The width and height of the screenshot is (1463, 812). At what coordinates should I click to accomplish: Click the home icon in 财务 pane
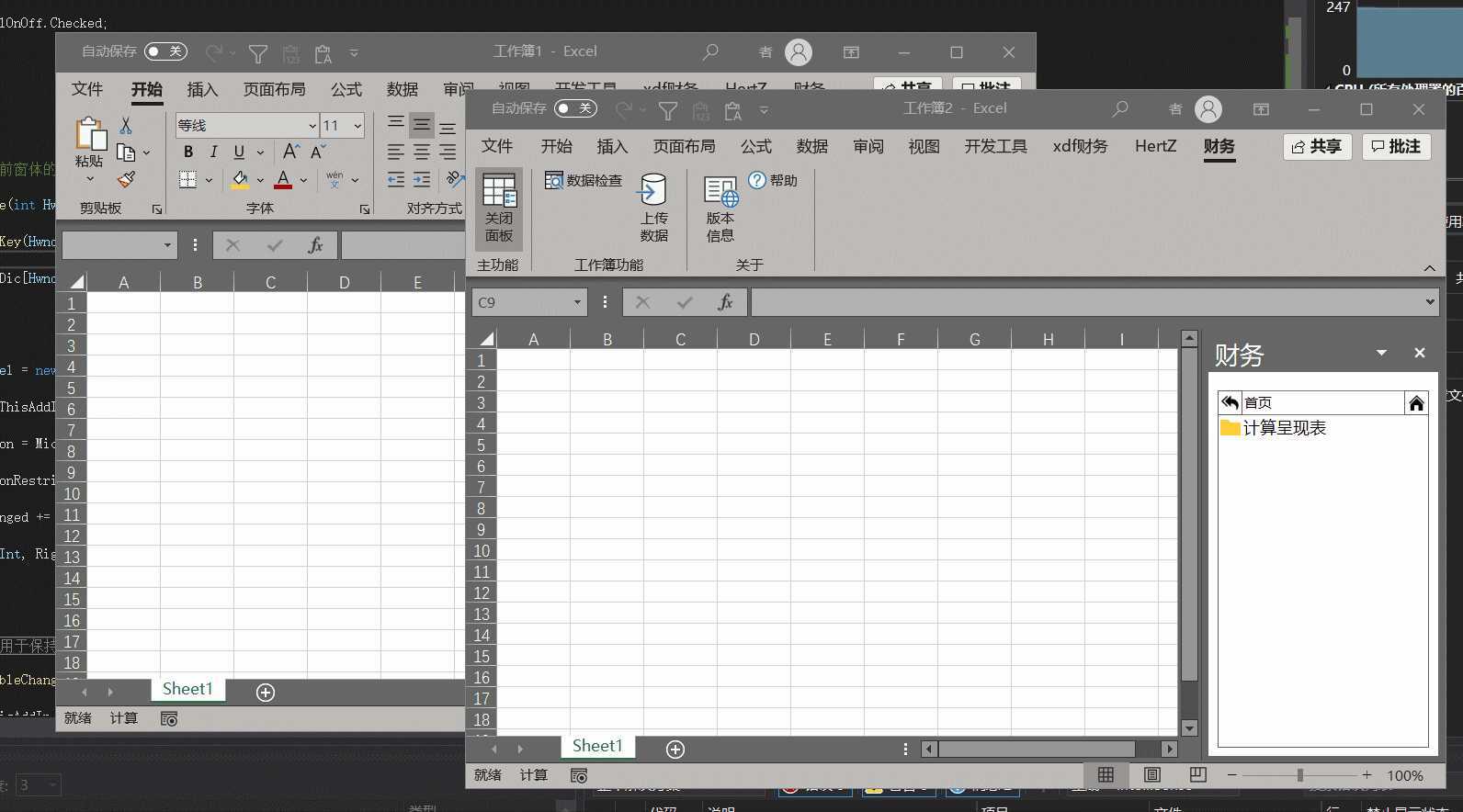click(1416, 402)
